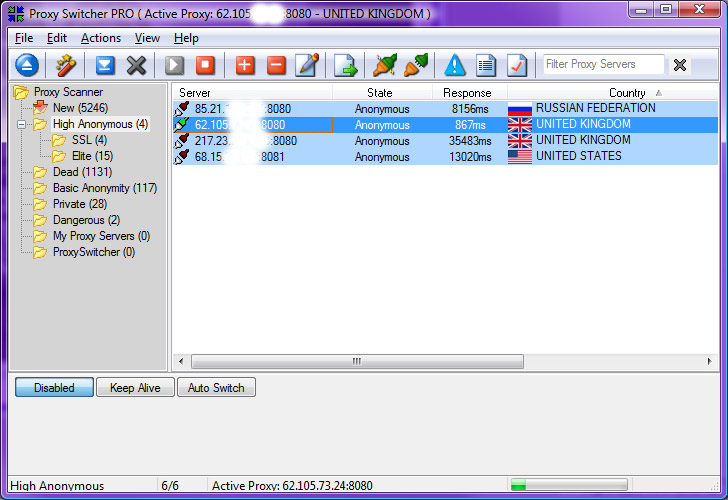Collapse the High Anonymous tree node
This screenshot has height=500, width=728.
pos(21,124)
